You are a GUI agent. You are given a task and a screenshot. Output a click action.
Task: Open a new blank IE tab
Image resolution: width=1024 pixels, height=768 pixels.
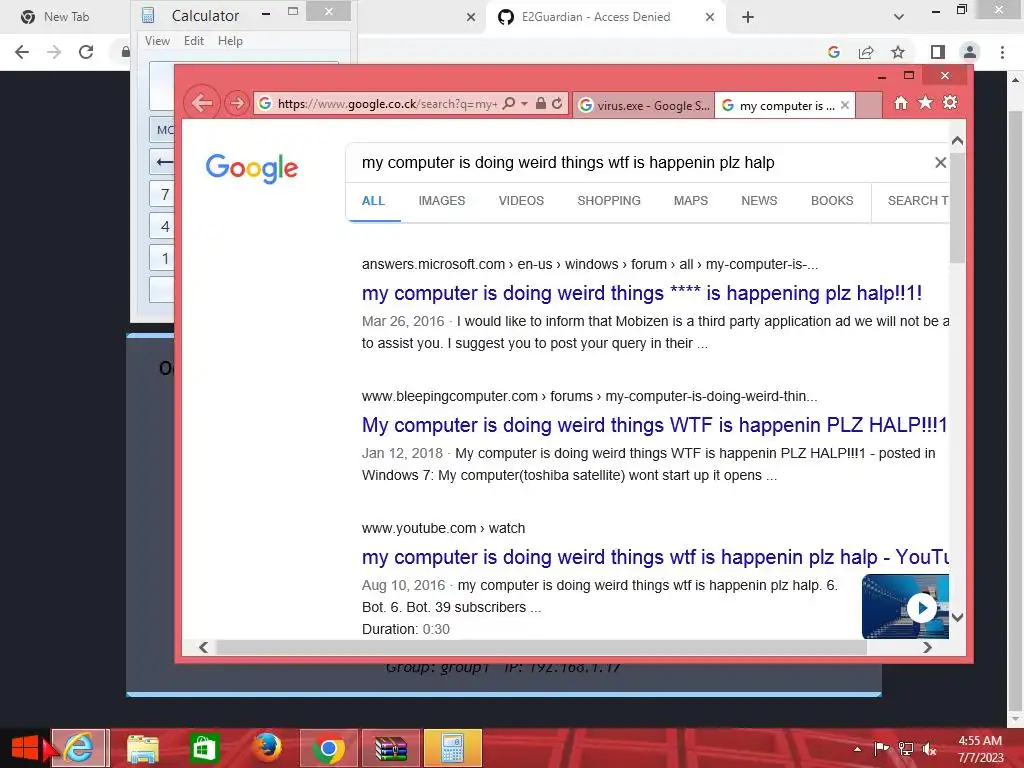(x=869, y=105)
